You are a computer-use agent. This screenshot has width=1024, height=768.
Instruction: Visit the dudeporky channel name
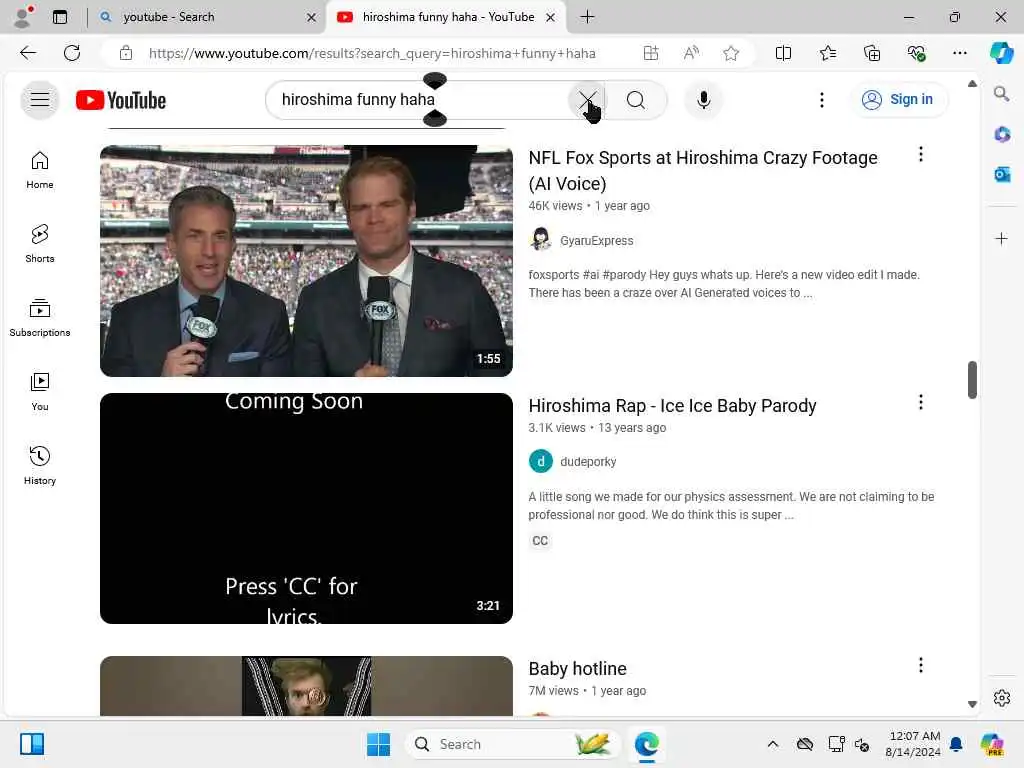588,462
